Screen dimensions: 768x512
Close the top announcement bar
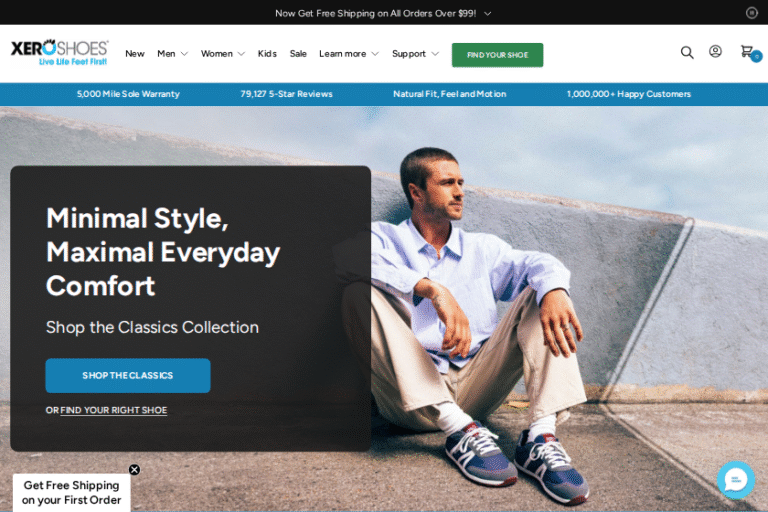click(x=751, y=13)
